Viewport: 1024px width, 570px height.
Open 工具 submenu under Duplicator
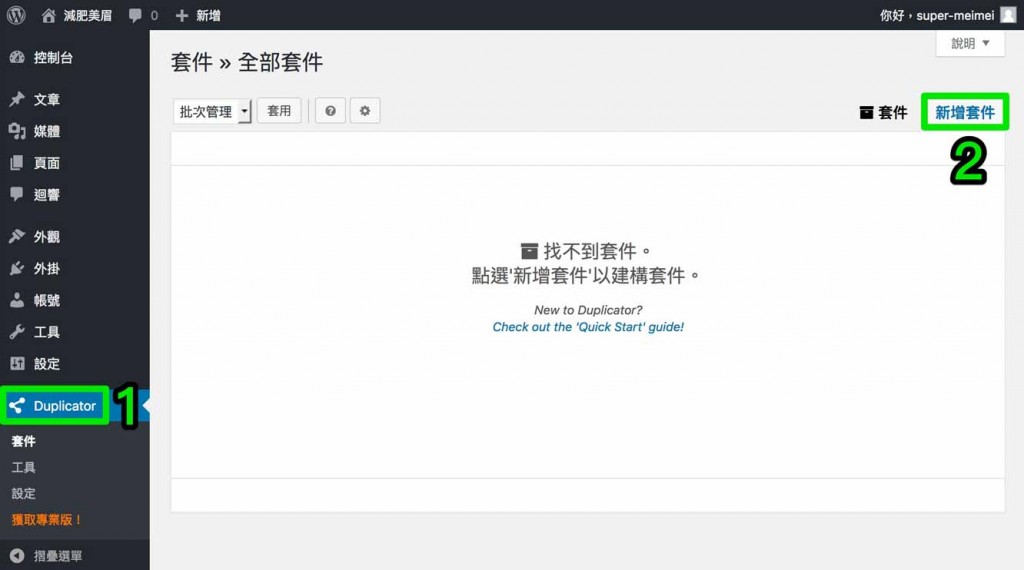24,467
